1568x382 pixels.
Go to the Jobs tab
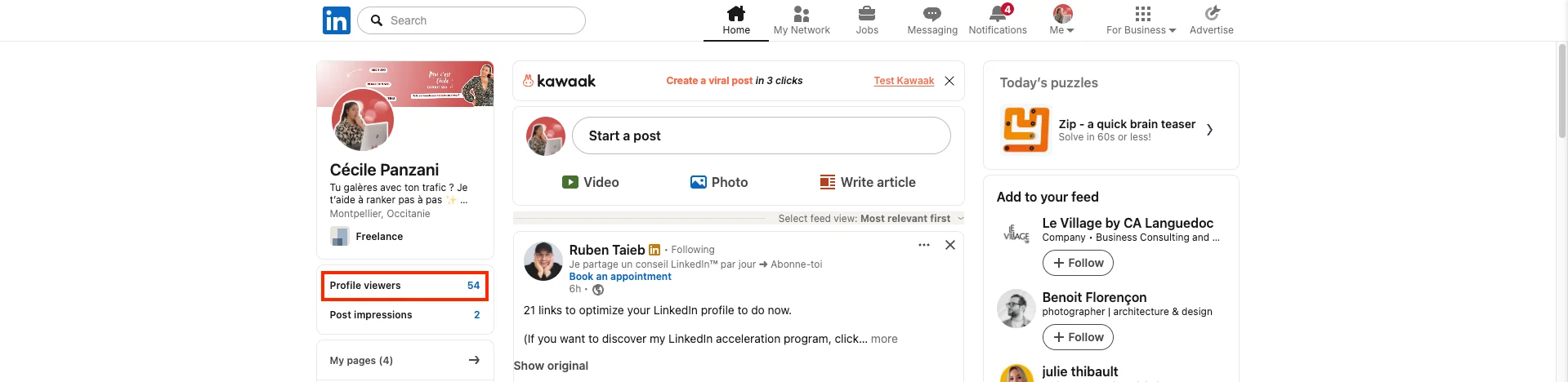867,20
